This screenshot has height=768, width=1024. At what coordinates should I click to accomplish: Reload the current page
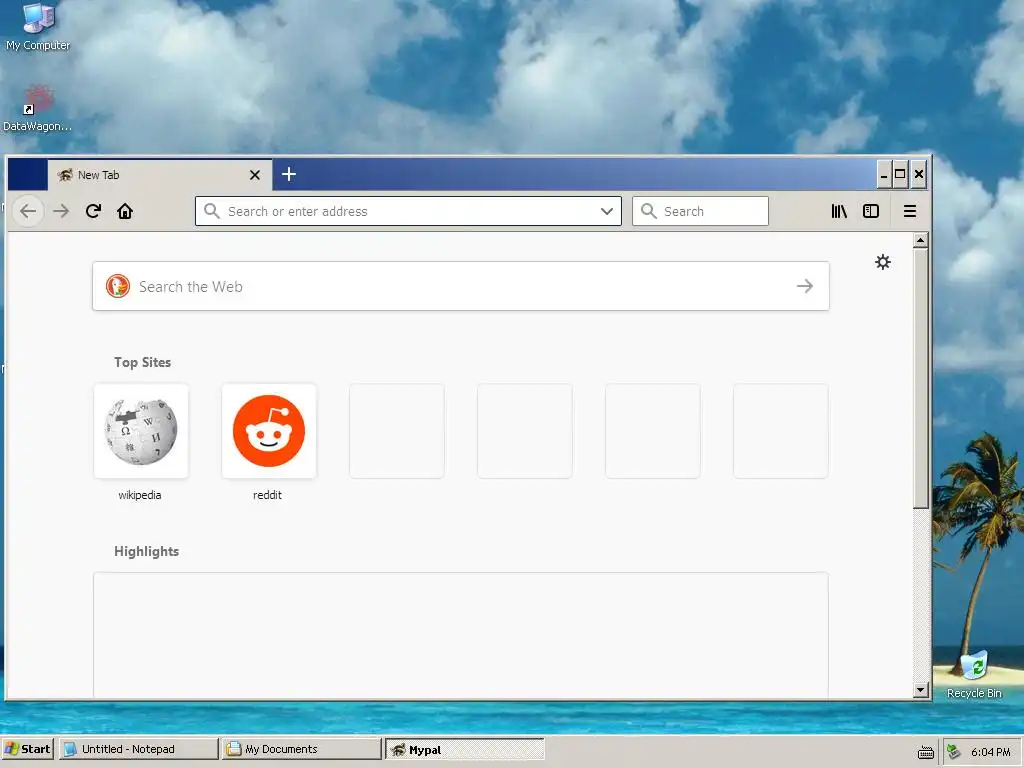[93, 211]
